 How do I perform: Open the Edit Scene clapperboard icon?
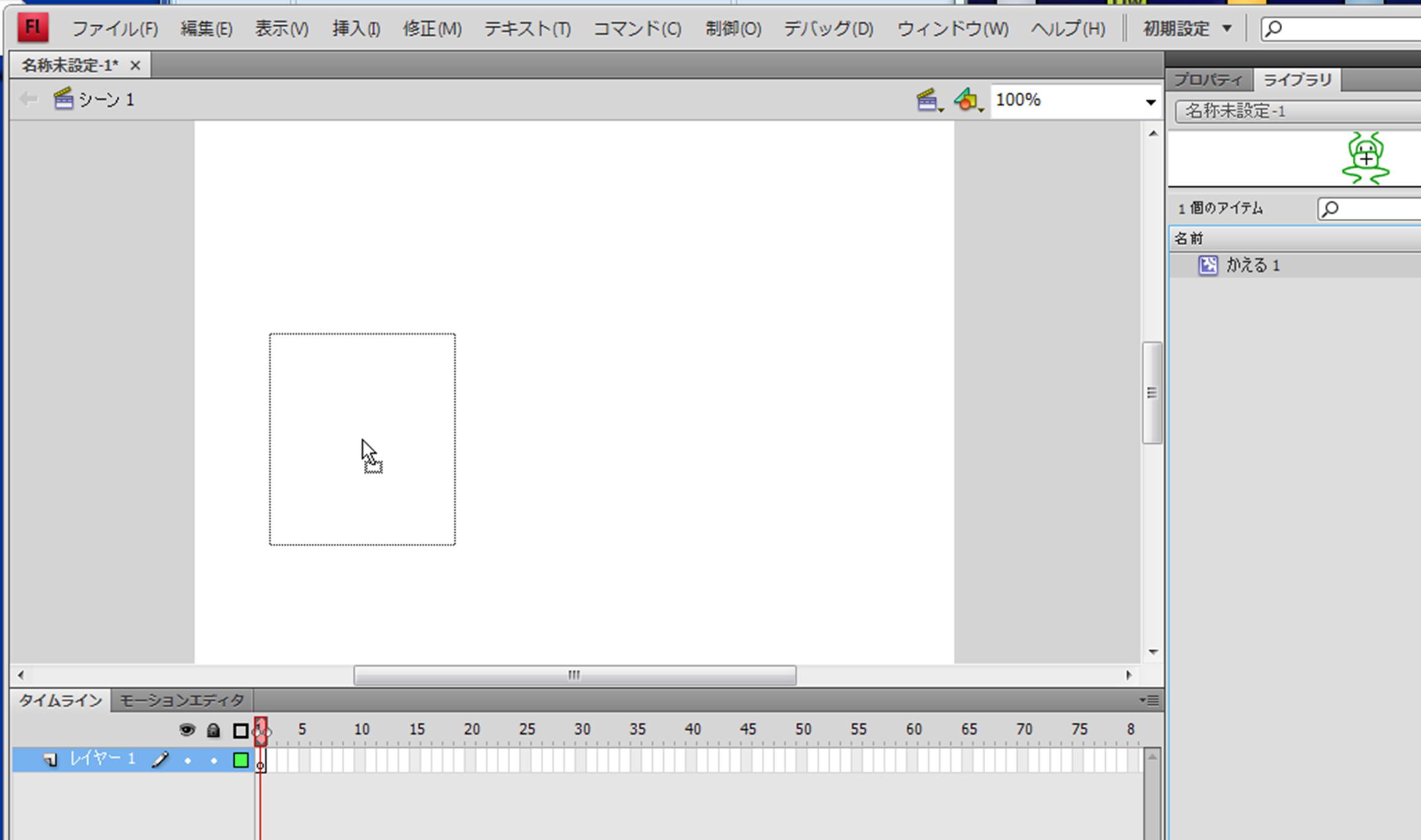[x=928, y=100]
